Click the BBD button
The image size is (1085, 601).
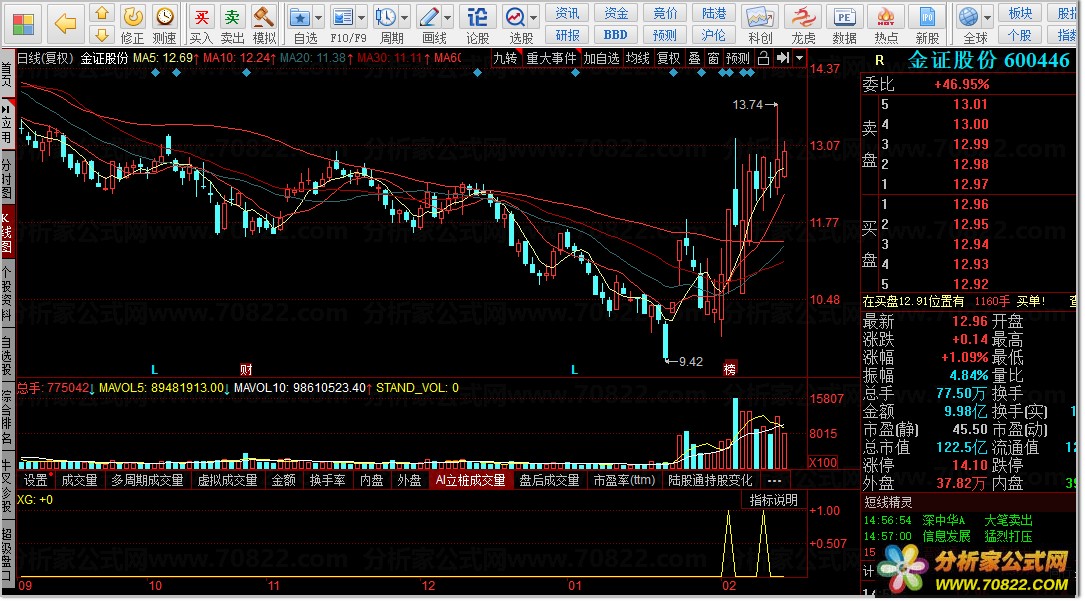(616, 35)
